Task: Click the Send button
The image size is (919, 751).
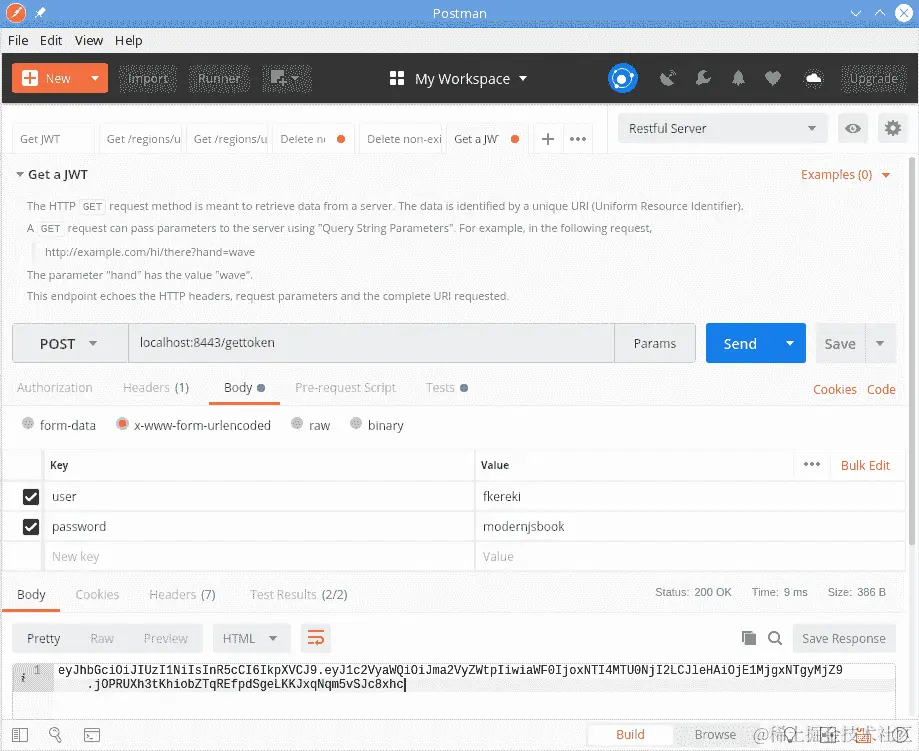Action: (x=741, y=343)
